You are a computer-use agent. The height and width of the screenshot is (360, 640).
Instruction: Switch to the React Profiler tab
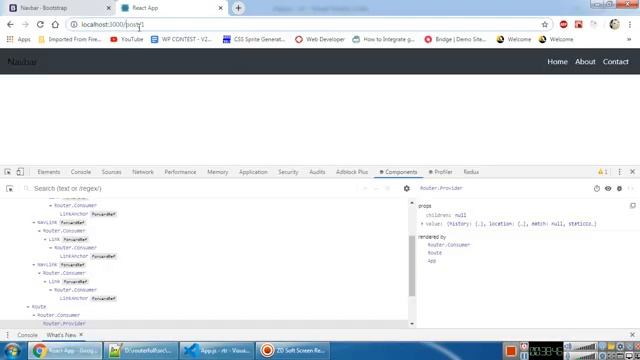pyautogui.click(x=440, y=172)
